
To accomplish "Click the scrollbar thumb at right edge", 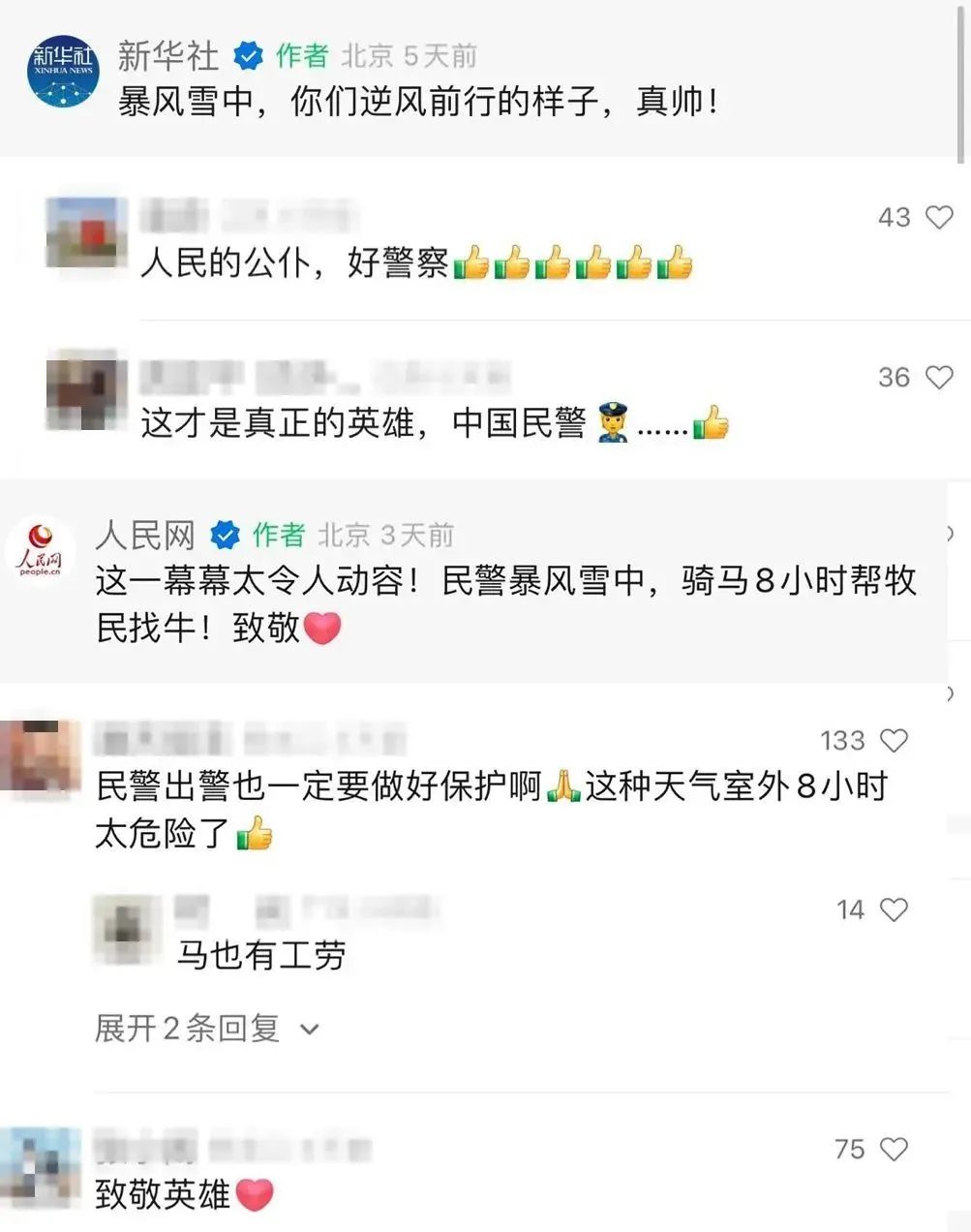I will 962,82.
